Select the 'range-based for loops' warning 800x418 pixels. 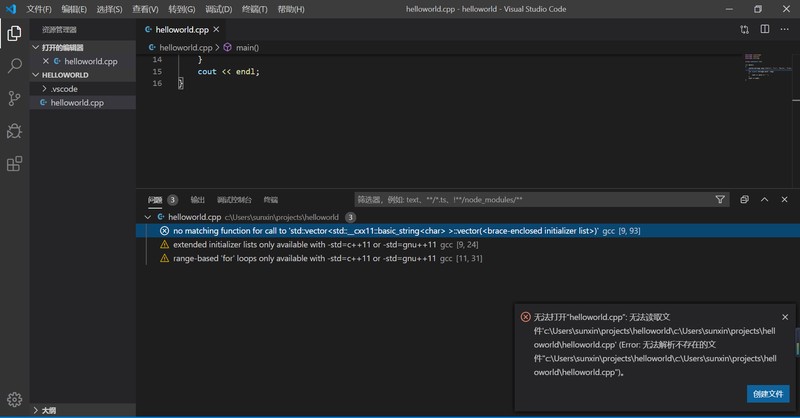[x=468, y=258]
